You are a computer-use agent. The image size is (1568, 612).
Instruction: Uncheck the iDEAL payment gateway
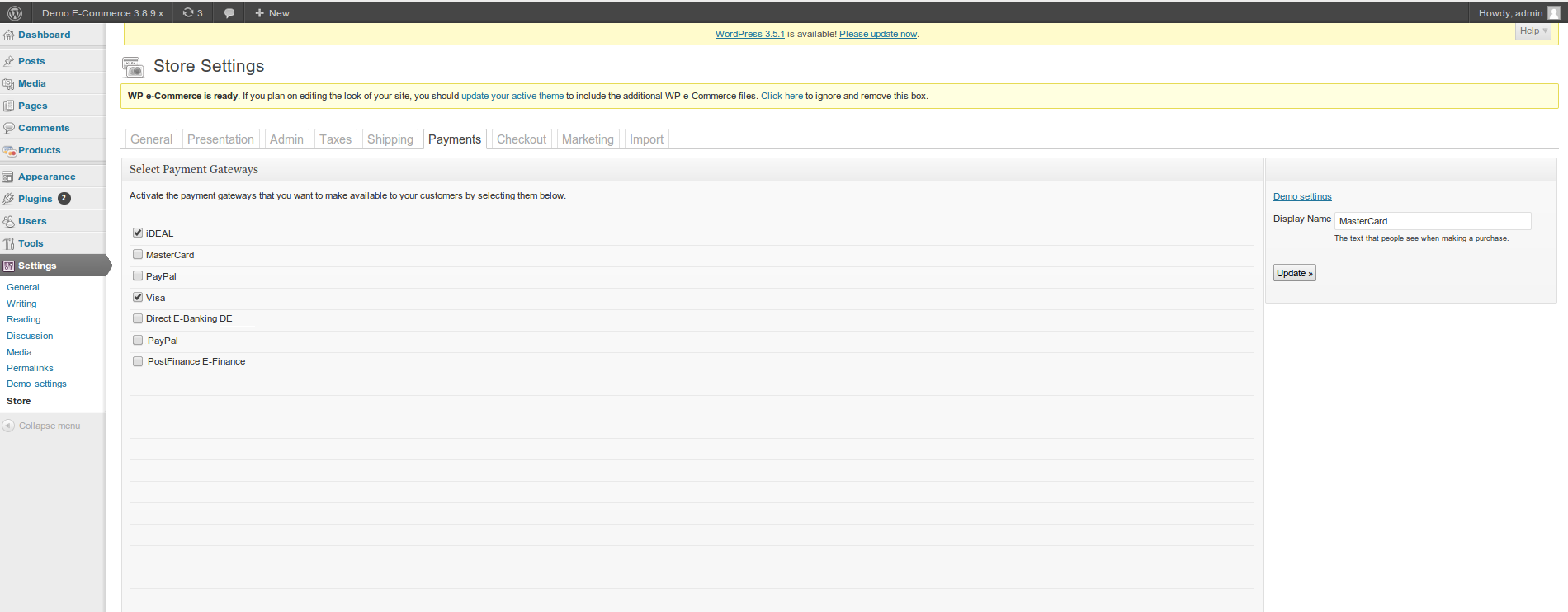(138, 233)
